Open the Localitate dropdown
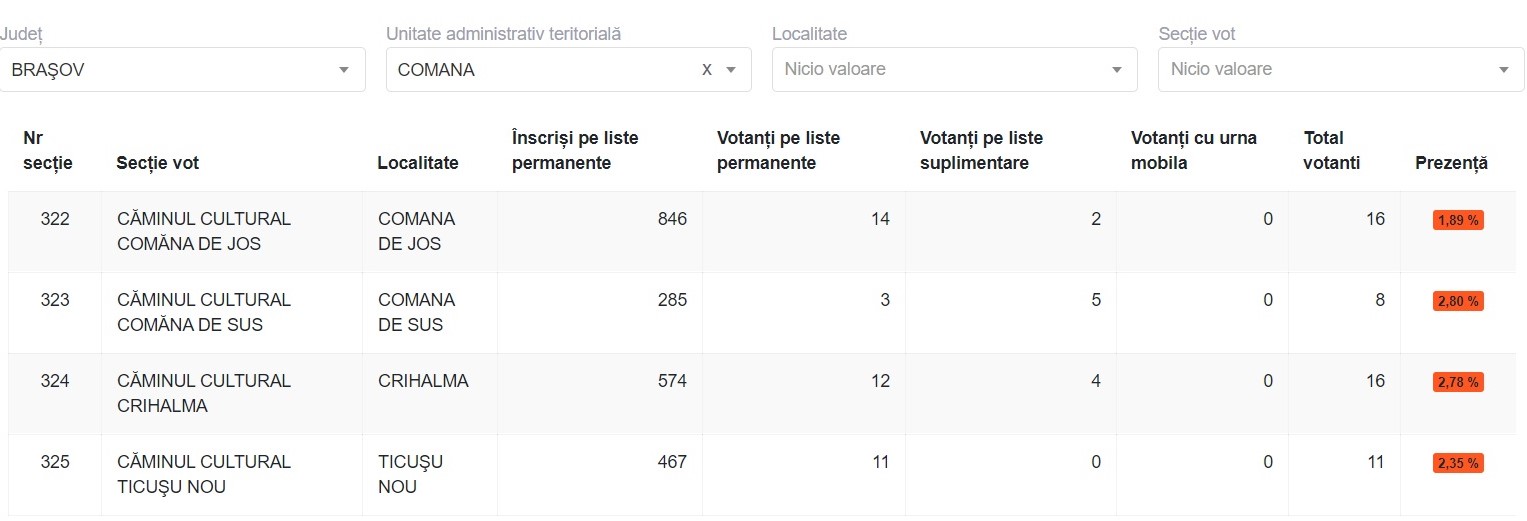Image resolution: width=1527 pixels, height=521 pixels. click(954, 70)
